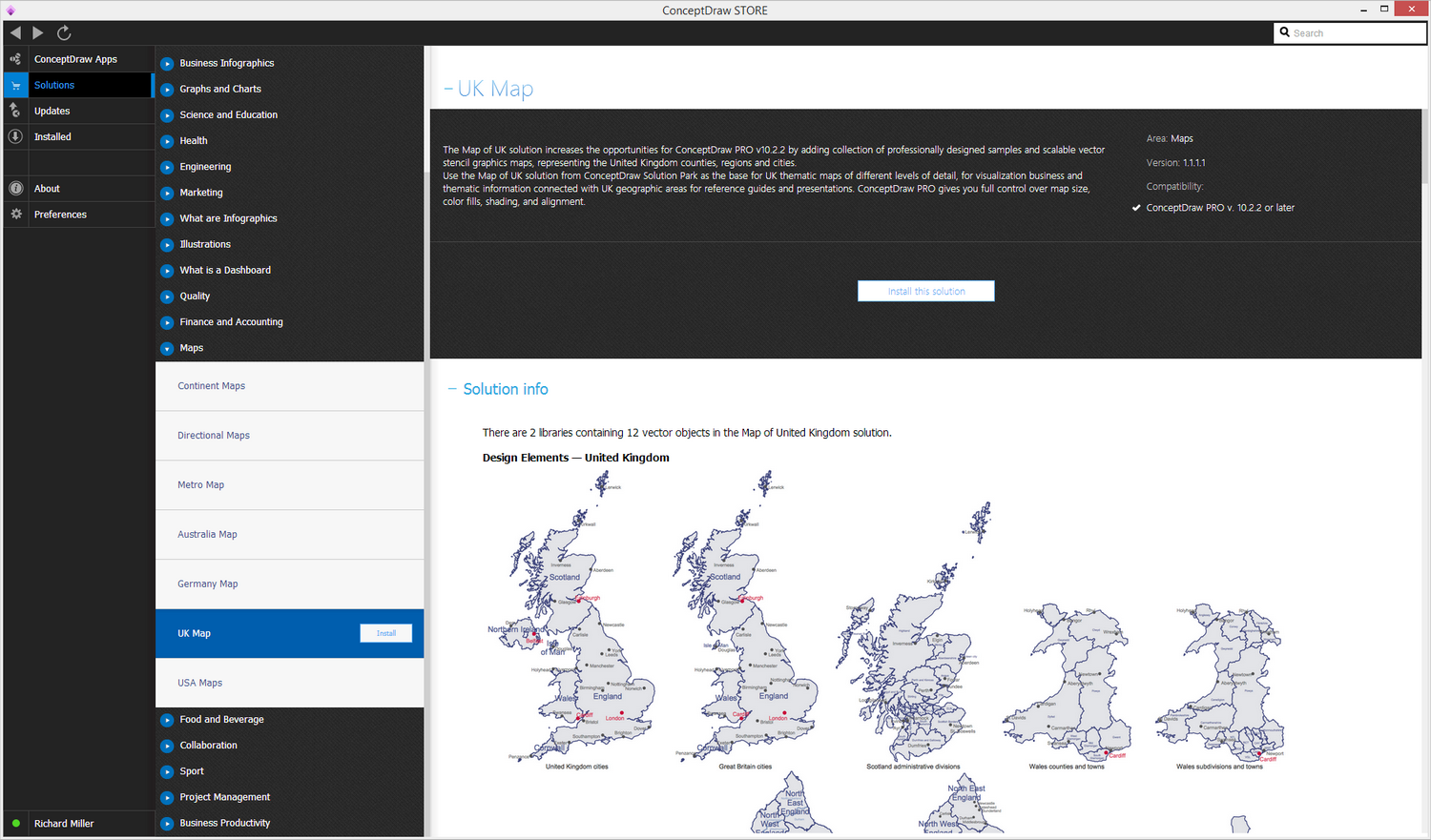Image resolution: width=1431 pixels, height=840 pixels.
Task: Click the compatibility checkmark for ConceptDraw PRO
Action: pos(1136,208)
